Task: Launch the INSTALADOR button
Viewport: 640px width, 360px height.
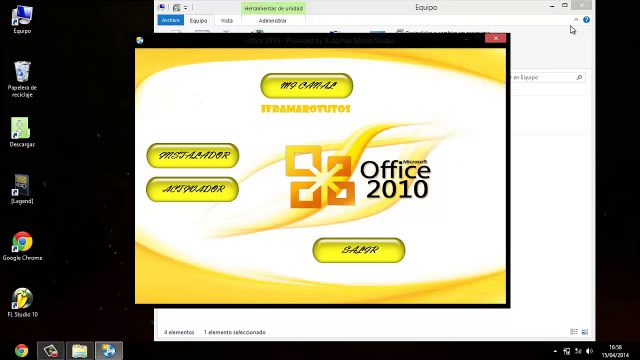Action: pos(193,156)
